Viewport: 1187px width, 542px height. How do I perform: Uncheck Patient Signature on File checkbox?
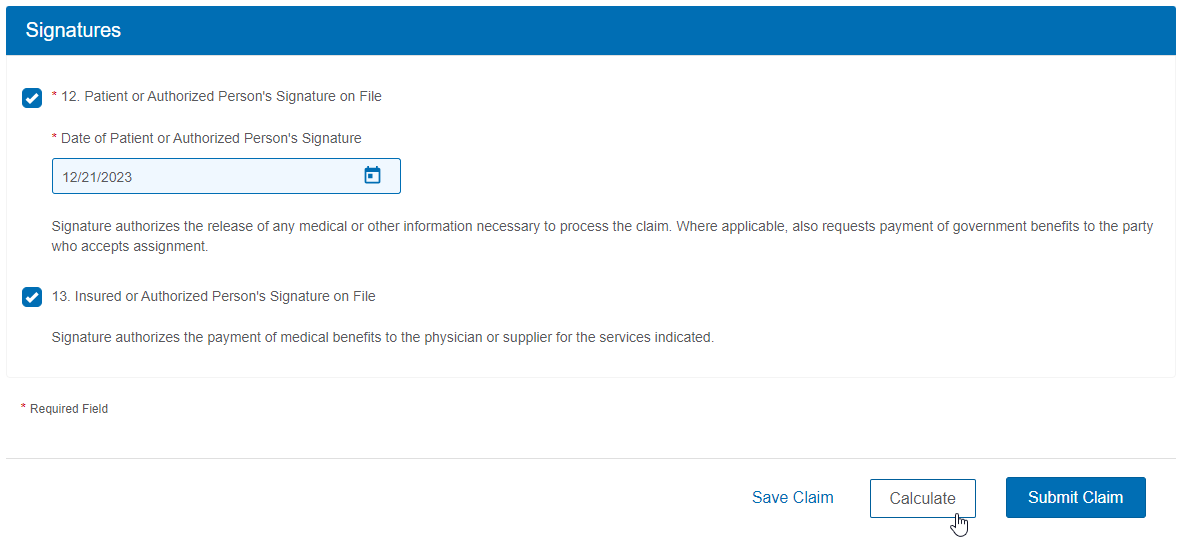click(32, 98)
